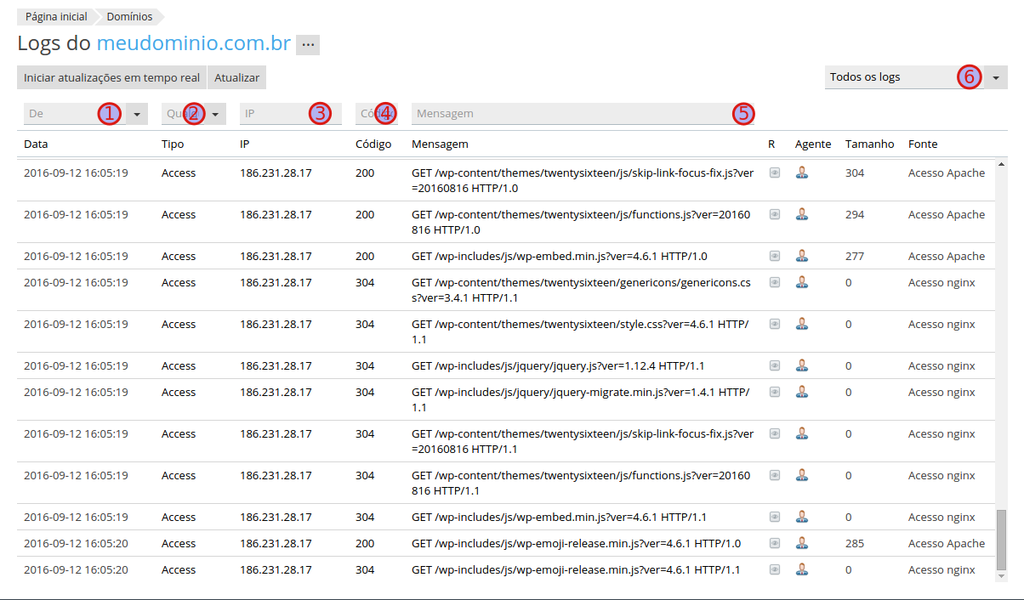Image resolution: width=1024 pixels, height=600 pixels.
Task: Expand the Tipo filter dropdown
Action: [x=215, y=114]
